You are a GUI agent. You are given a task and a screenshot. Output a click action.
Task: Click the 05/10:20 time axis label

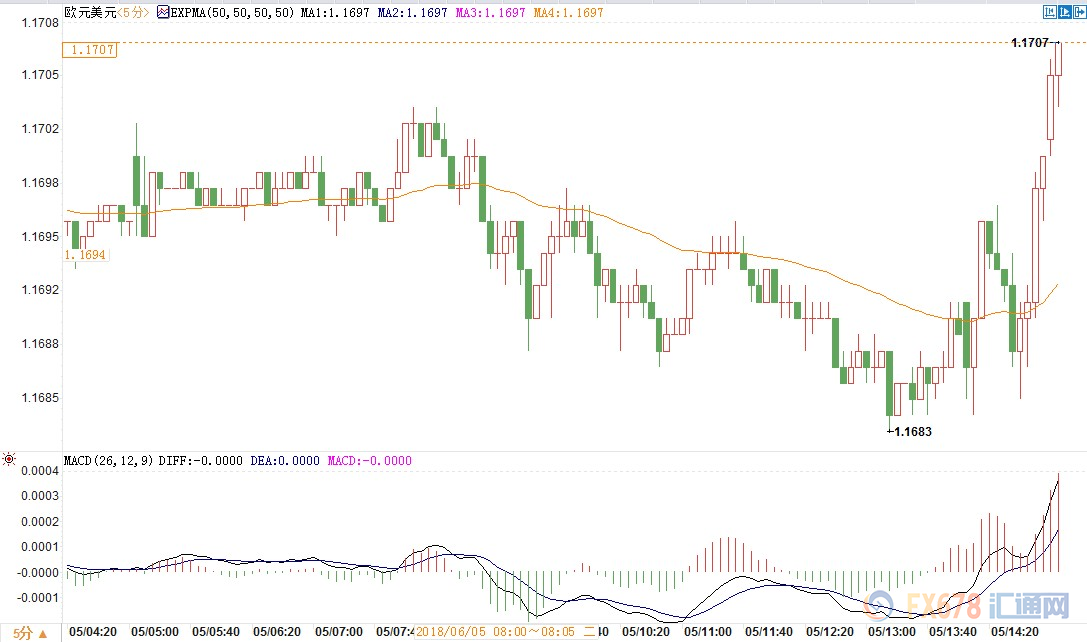646,632
